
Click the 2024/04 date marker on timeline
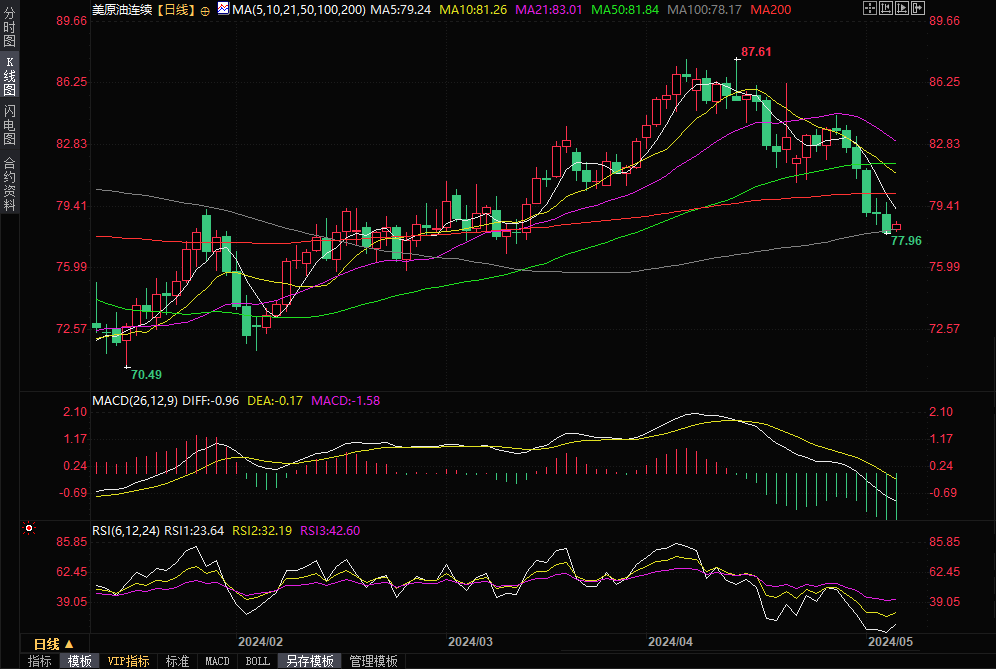[x=670, y=641]
